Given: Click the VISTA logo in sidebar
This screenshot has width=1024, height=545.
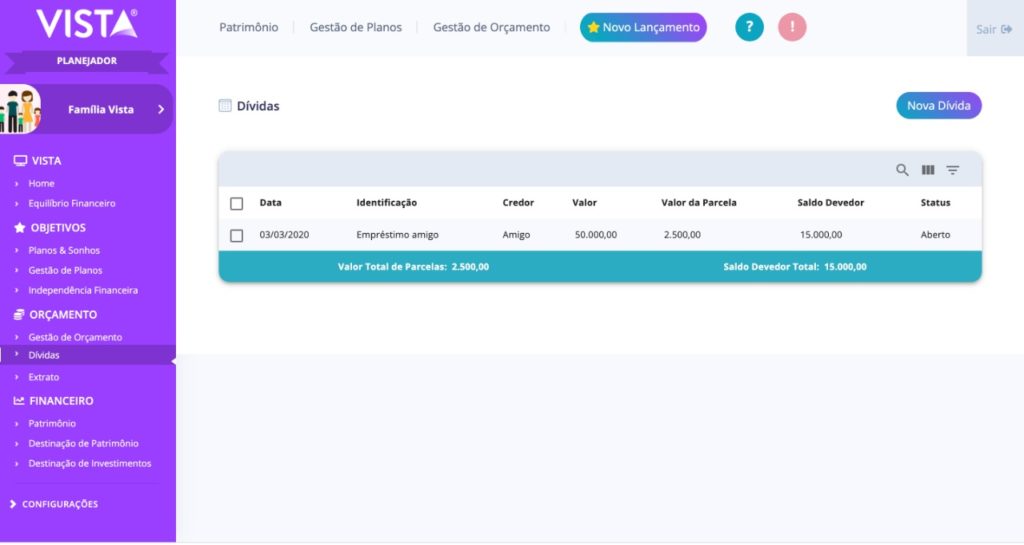Looking at the screenshot, I should pyautogui.click(x=87, y=23).
